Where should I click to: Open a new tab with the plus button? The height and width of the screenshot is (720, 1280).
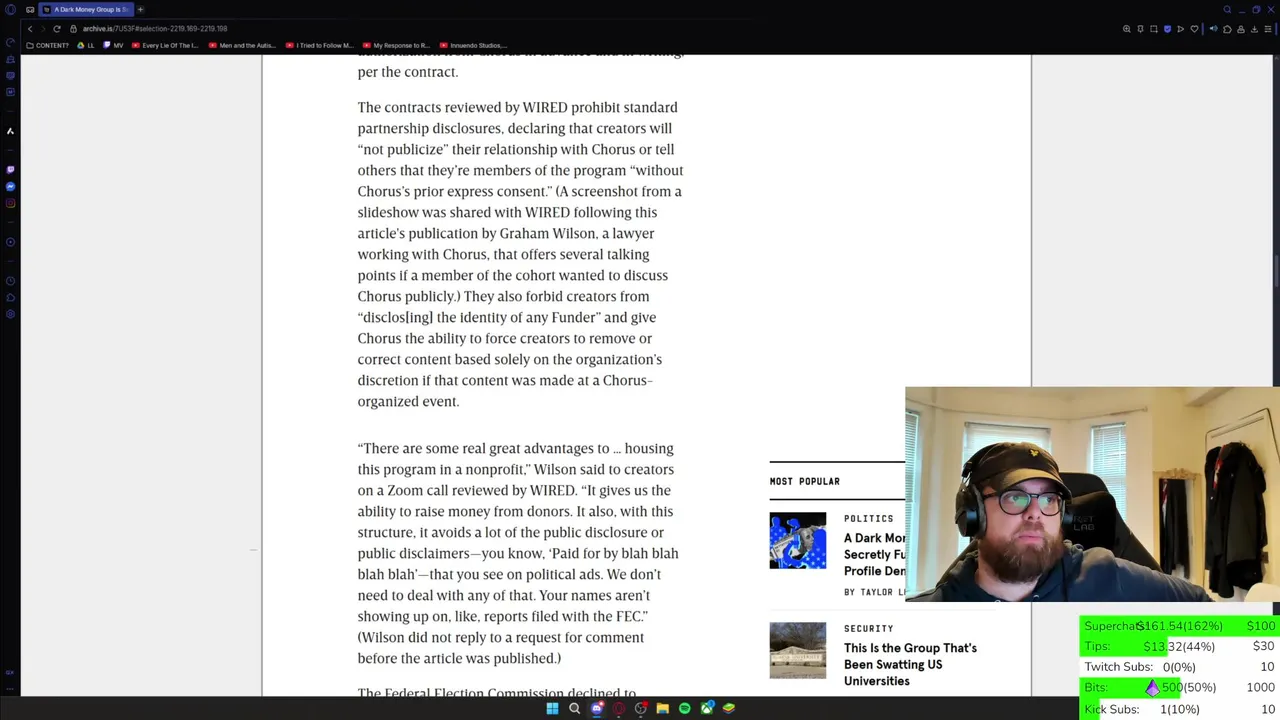(x=140, y=10)
